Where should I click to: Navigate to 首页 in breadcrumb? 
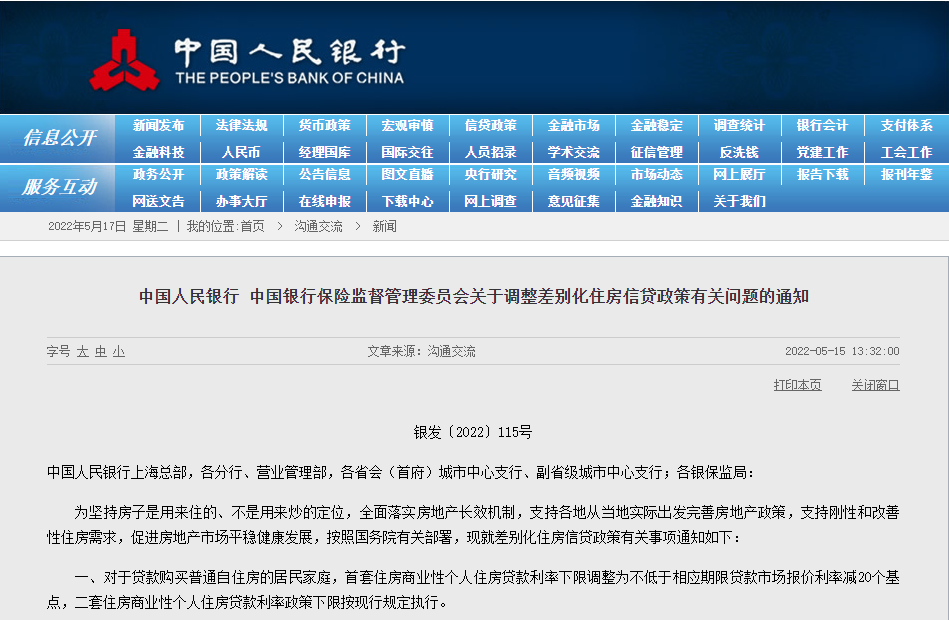pyautogui.click(x=252, y=227)
